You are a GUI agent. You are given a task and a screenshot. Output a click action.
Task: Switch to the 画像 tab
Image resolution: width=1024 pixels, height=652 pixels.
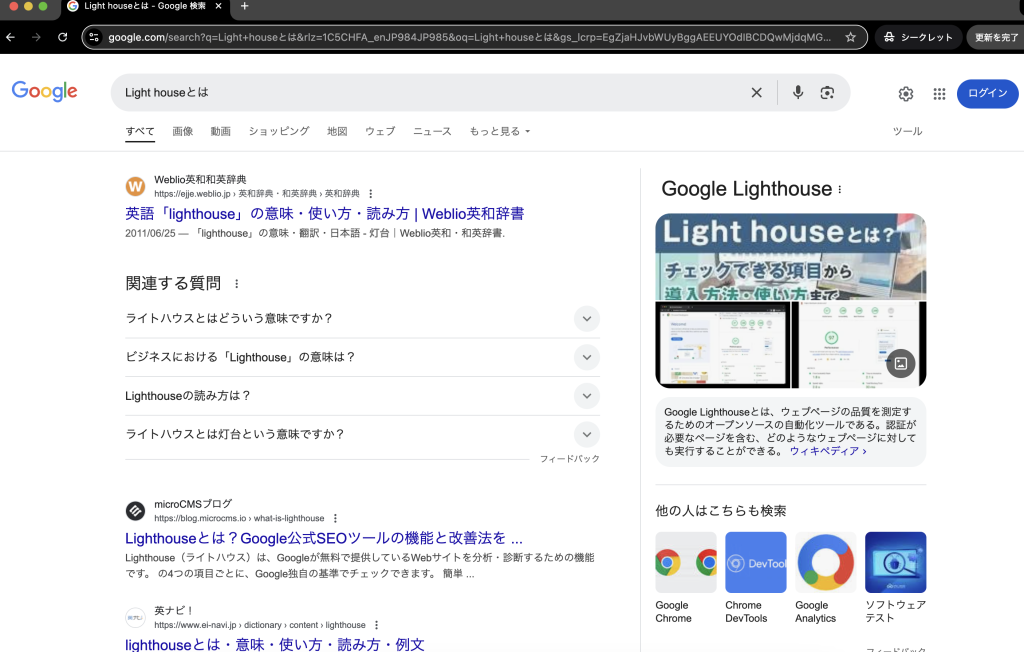pyautogui.click(x=182, y=131)
